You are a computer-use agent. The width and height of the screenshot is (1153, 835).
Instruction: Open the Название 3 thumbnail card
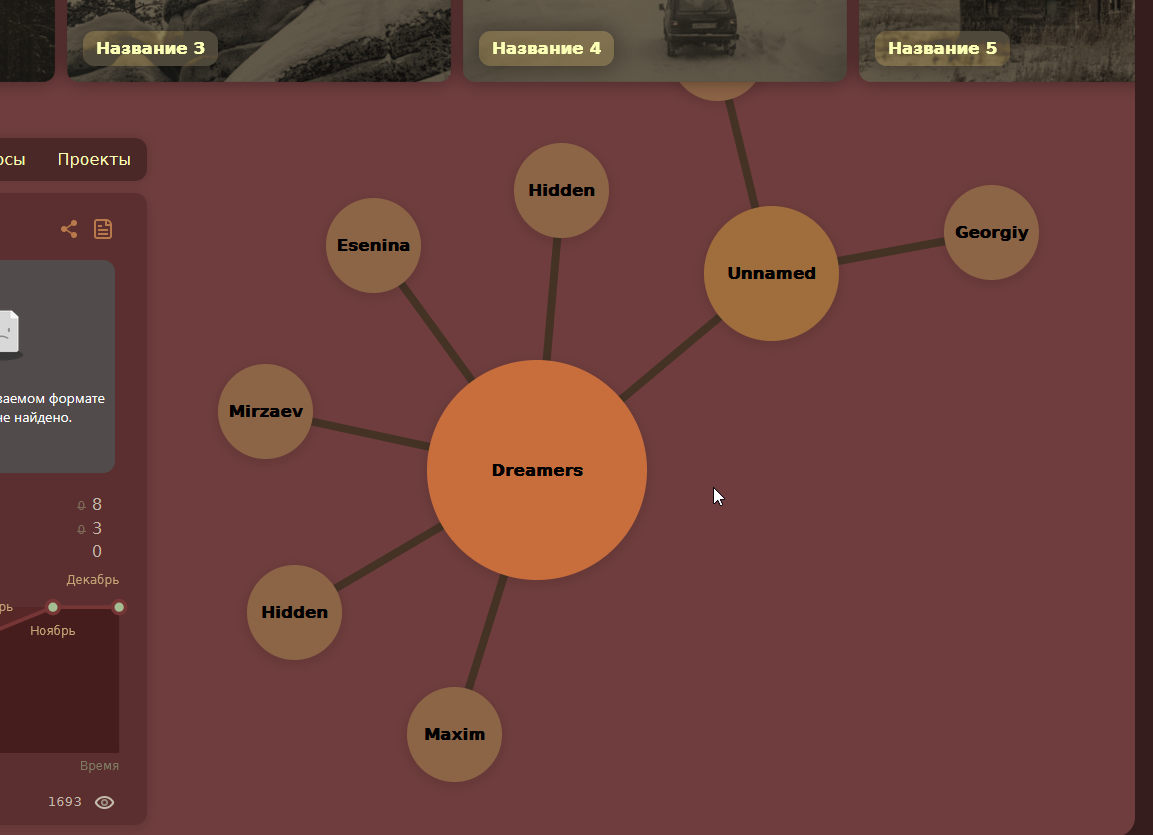pos(257,40)
